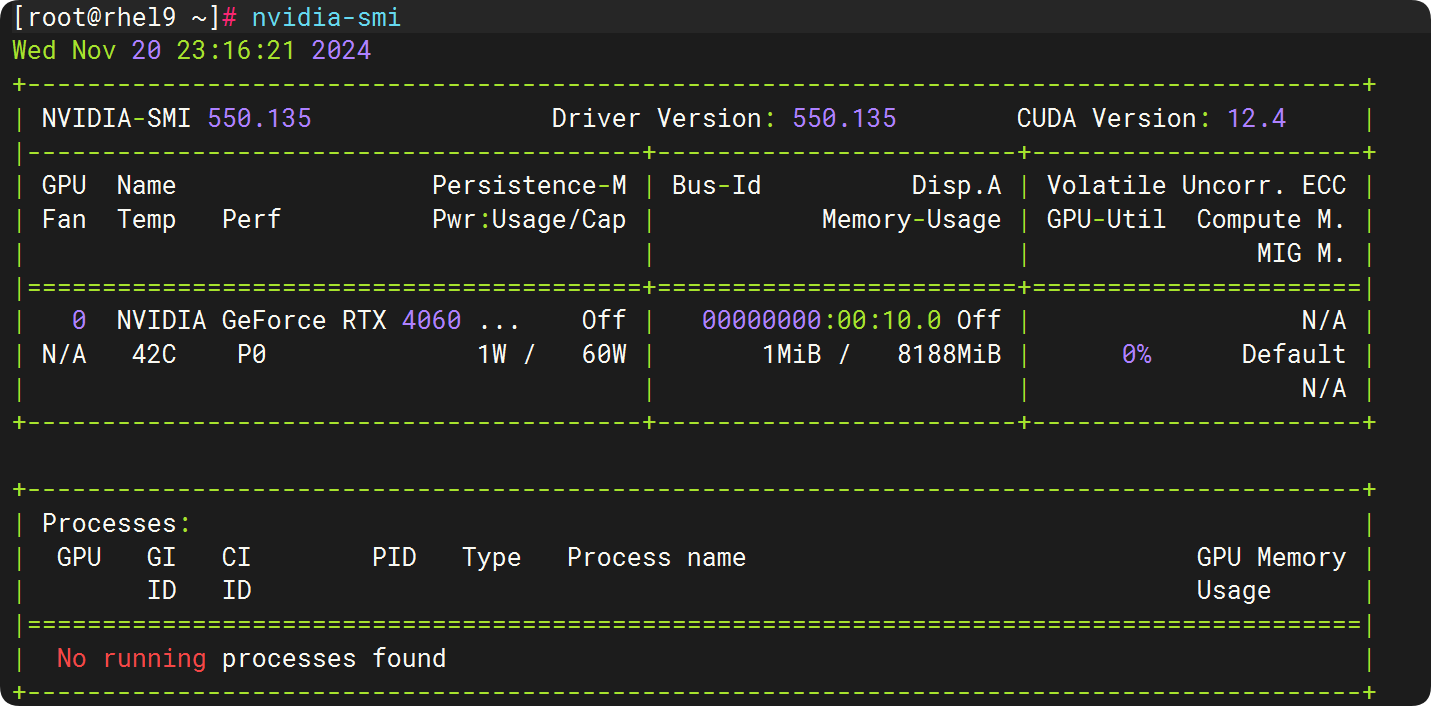Click the Compute M. header

pyautogui.click(x=1271, y=219)
